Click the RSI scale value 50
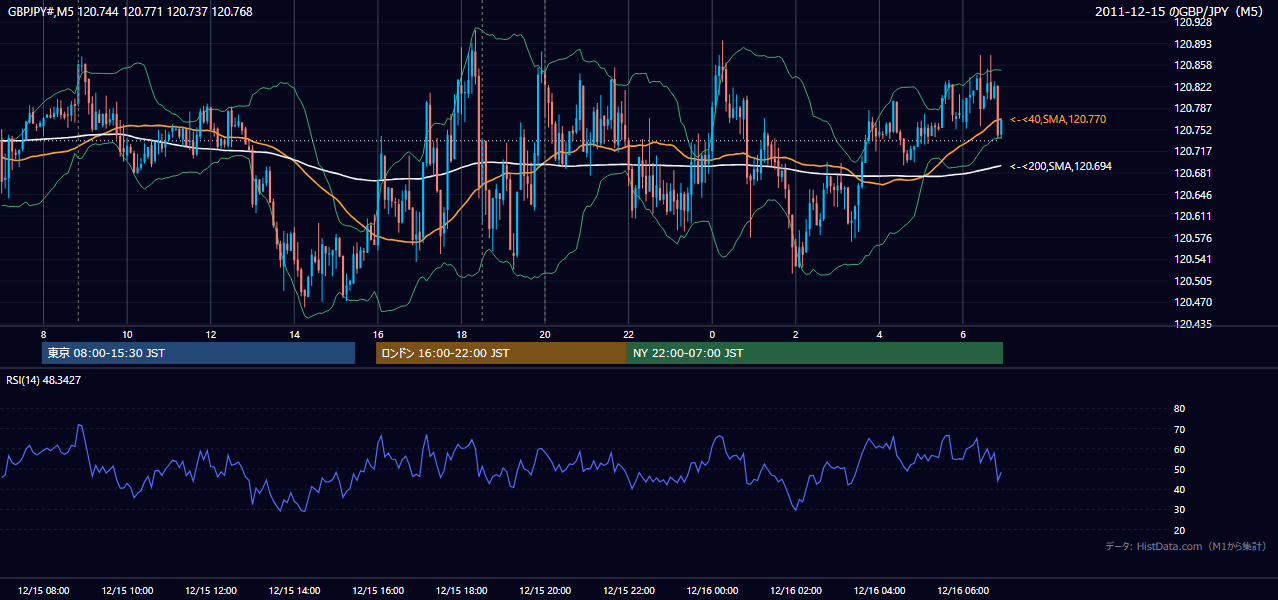Image resolution: width=1278 pixels, height=600 pixels. [x=1179, y=469]
